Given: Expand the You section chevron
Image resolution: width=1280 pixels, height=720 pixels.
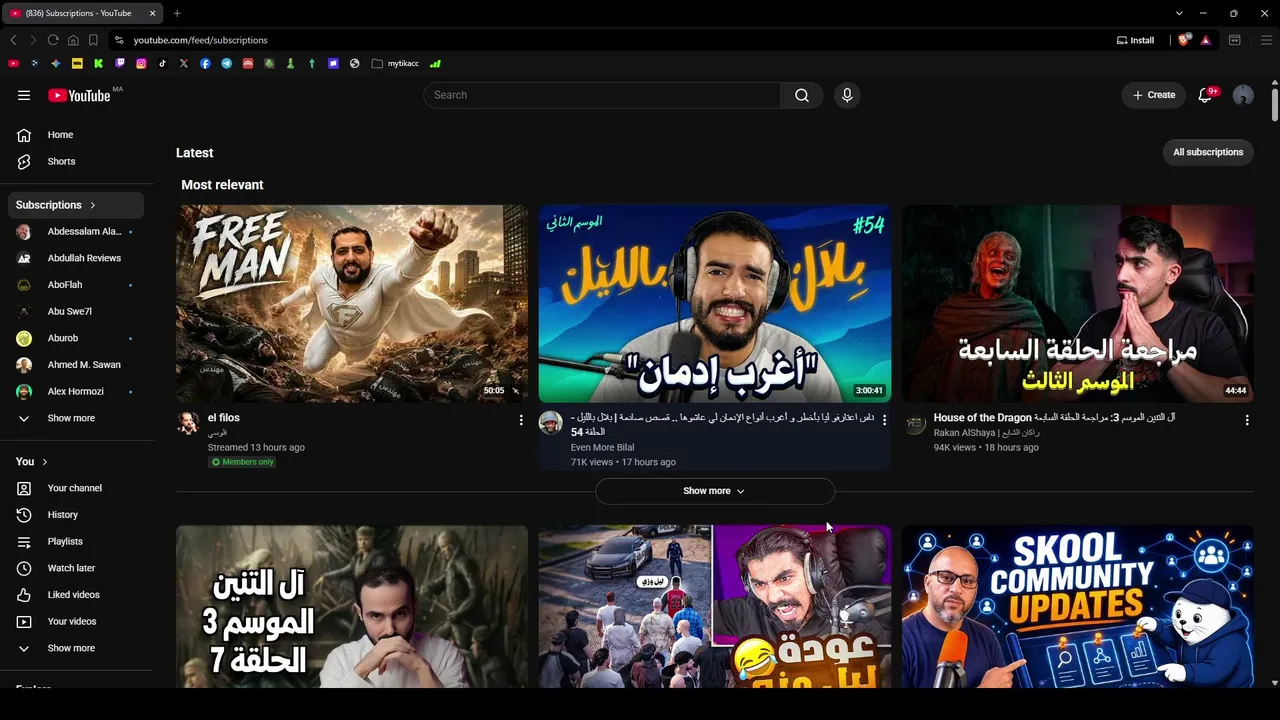Looking at the screenshot, I should tap(45, 462).
